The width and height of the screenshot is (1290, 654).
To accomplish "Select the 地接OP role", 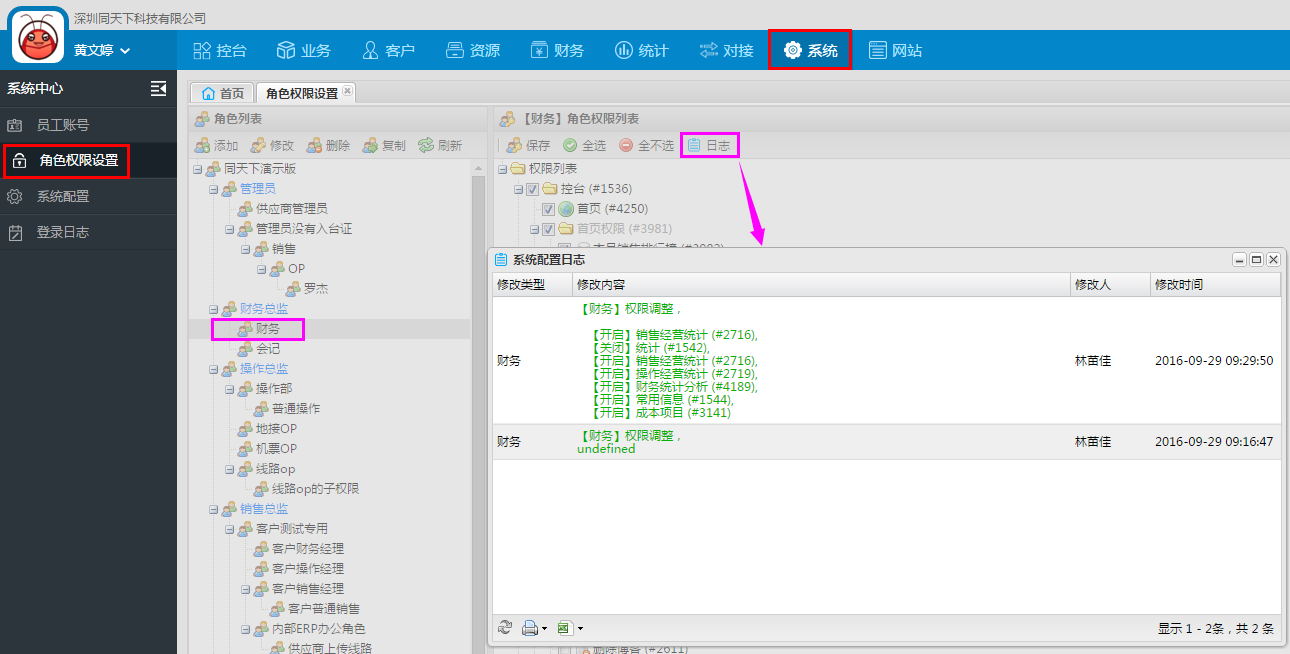I will [x=276, y=429].
